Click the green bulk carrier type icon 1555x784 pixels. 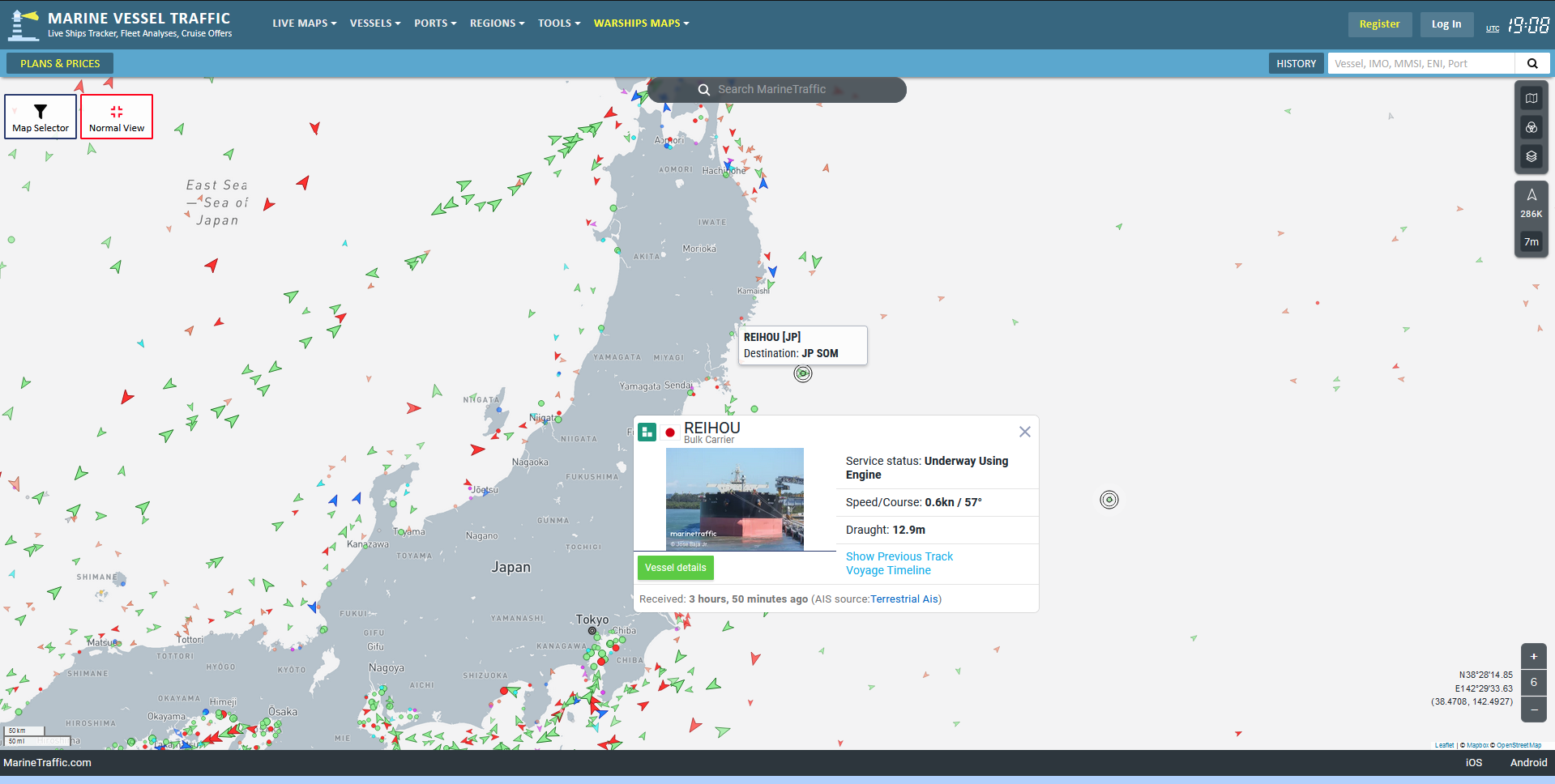pyautogui.click(x=647, y=432)
